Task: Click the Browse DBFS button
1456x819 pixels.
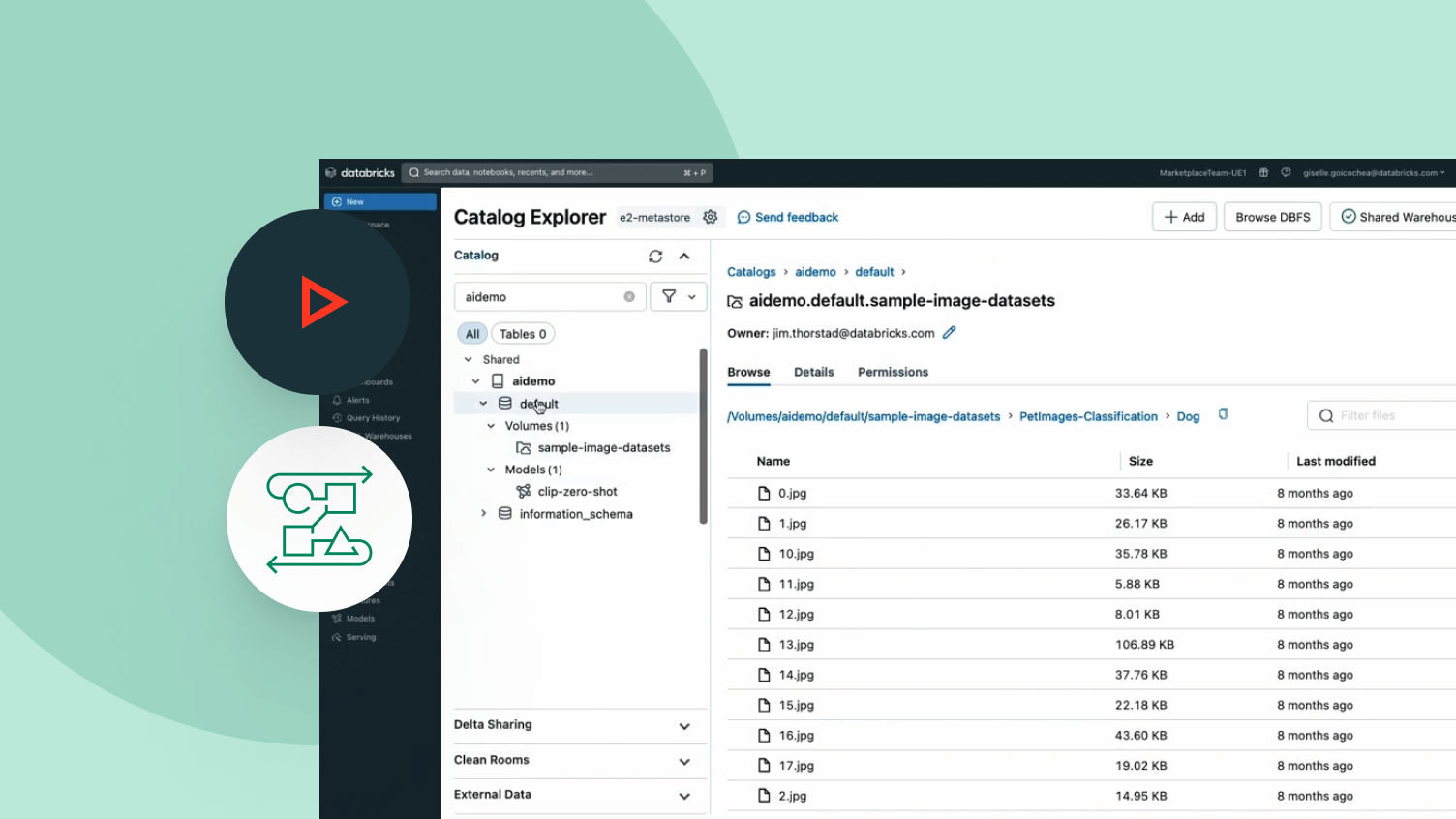Action: point(1272,217)
